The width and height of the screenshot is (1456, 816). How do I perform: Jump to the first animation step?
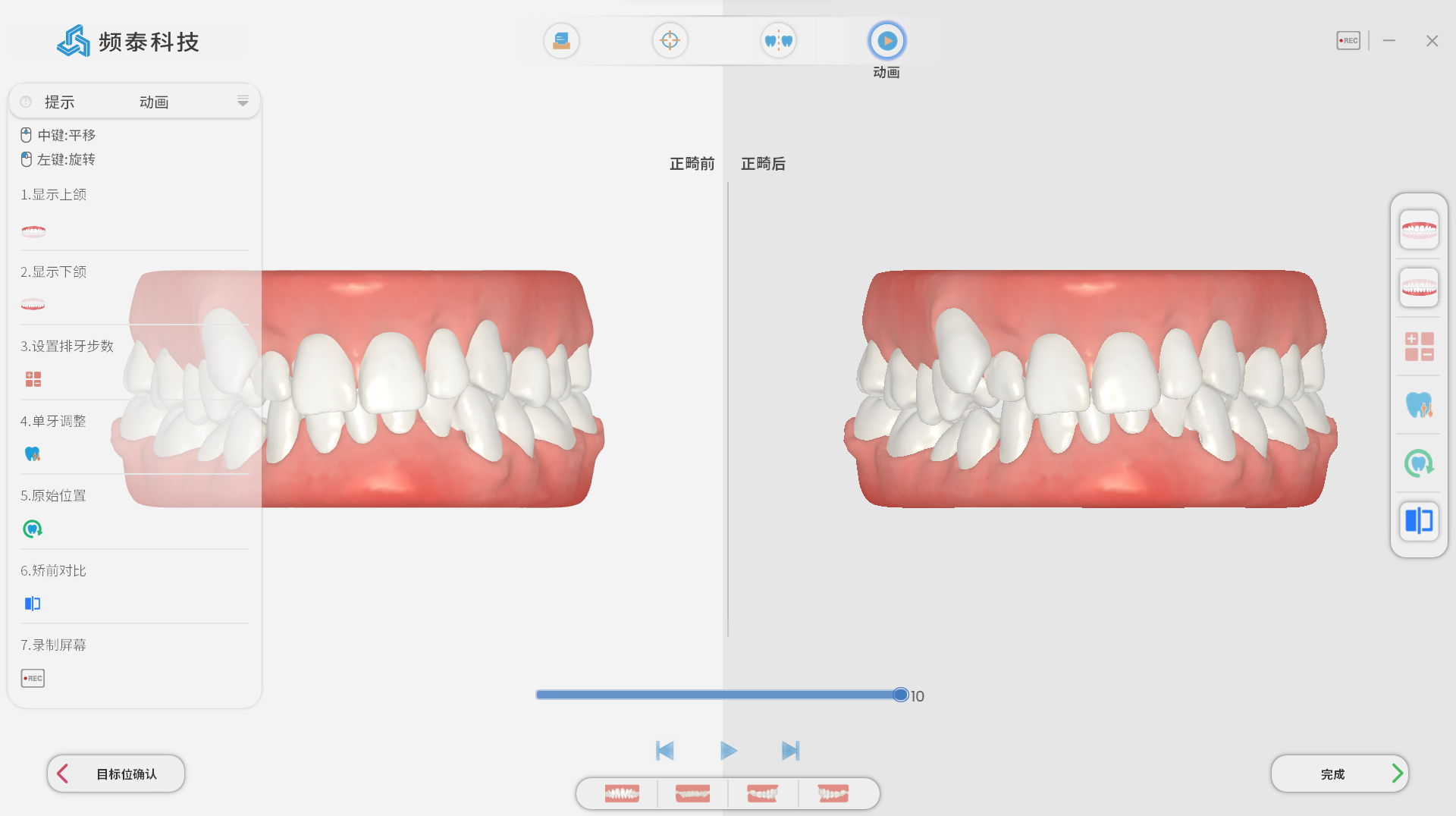click(x=664, y=751)
